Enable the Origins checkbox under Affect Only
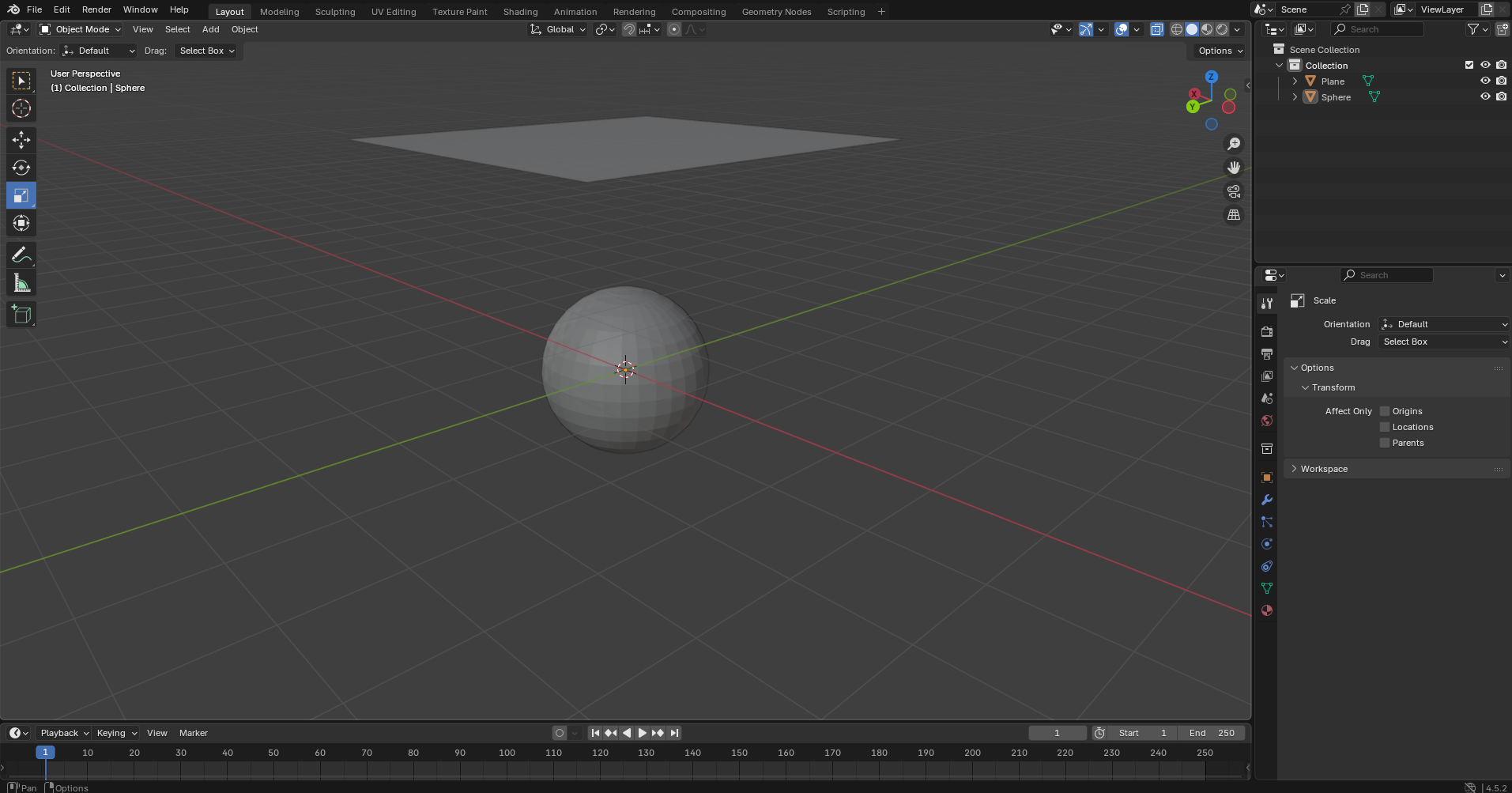Image resolution: width=1512 pixels, height=793 pixels. (x=1384, y=411)
